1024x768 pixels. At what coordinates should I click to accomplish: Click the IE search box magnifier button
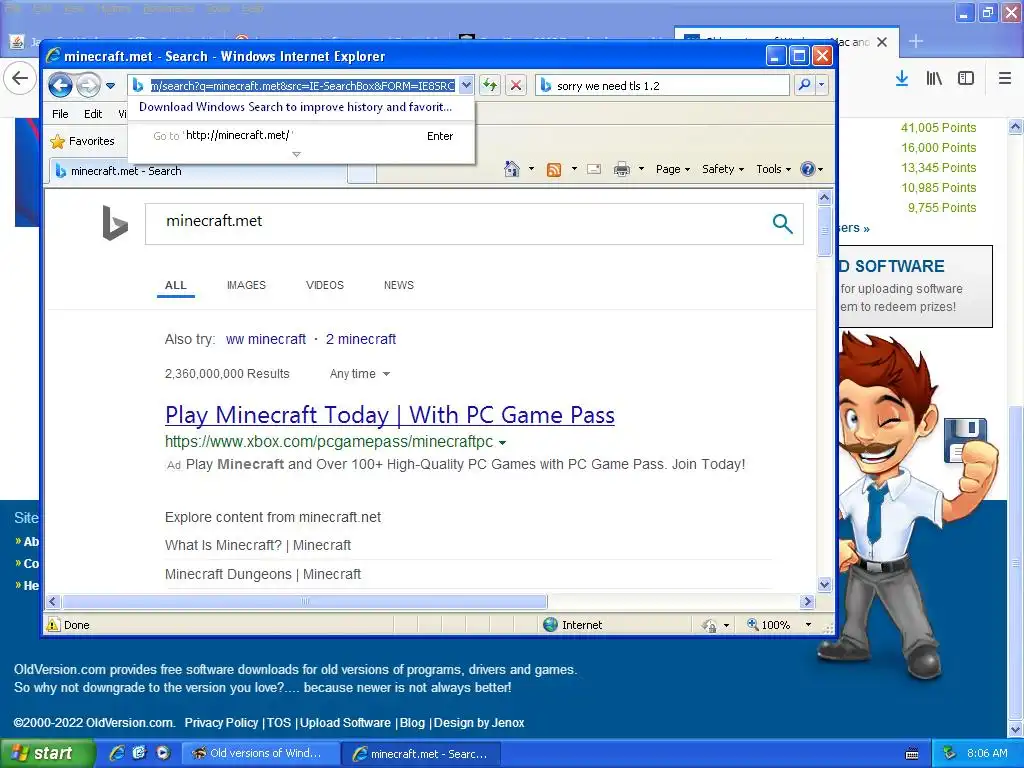(x=805, y=85)
